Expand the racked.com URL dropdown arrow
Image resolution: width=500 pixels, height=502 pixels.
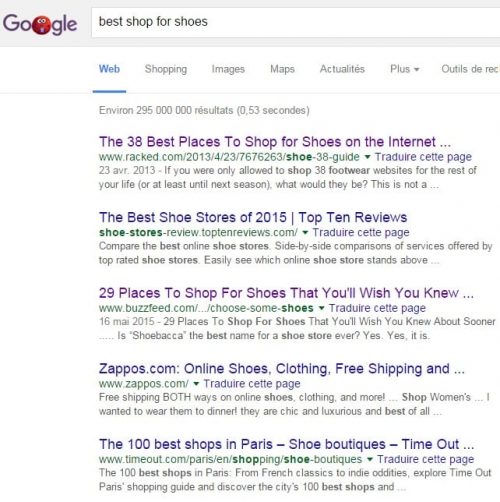367,157
